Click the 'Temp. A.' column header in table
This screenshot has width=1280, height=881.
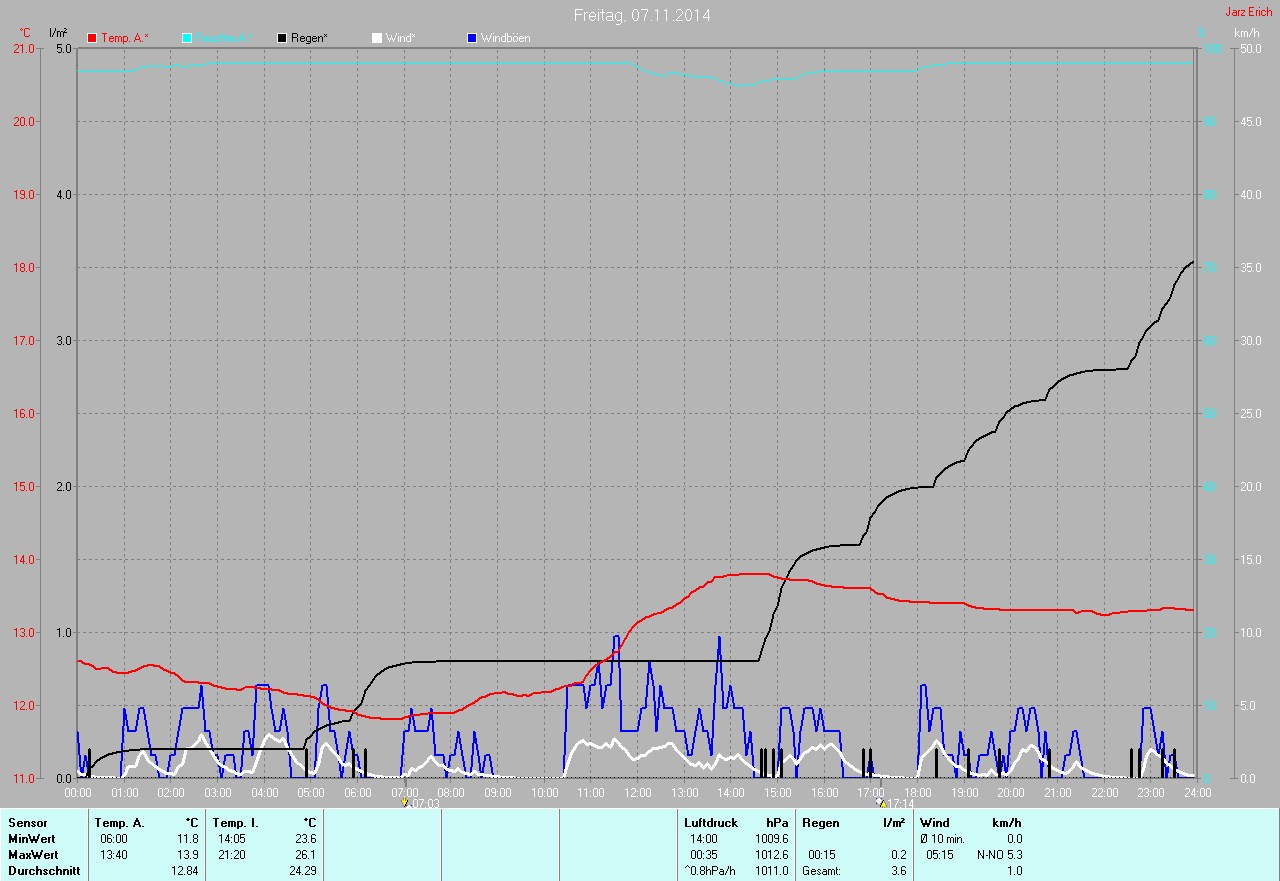pos(119,822)
